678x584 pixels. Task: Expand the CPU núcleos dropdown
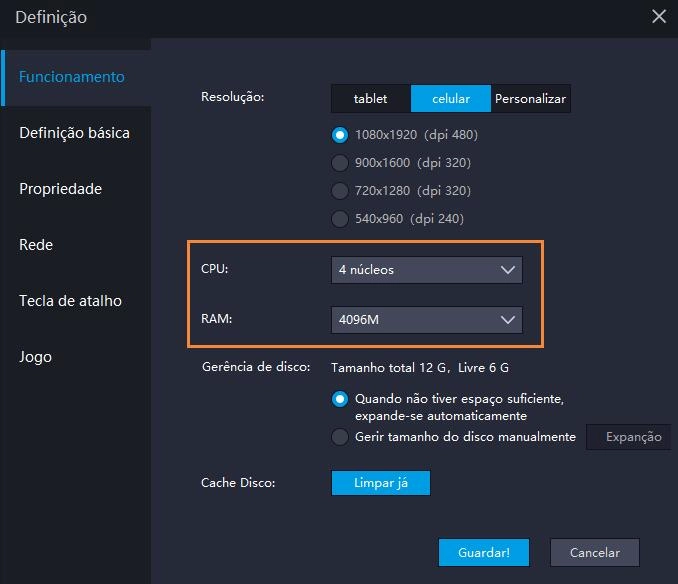click(427, 269)
